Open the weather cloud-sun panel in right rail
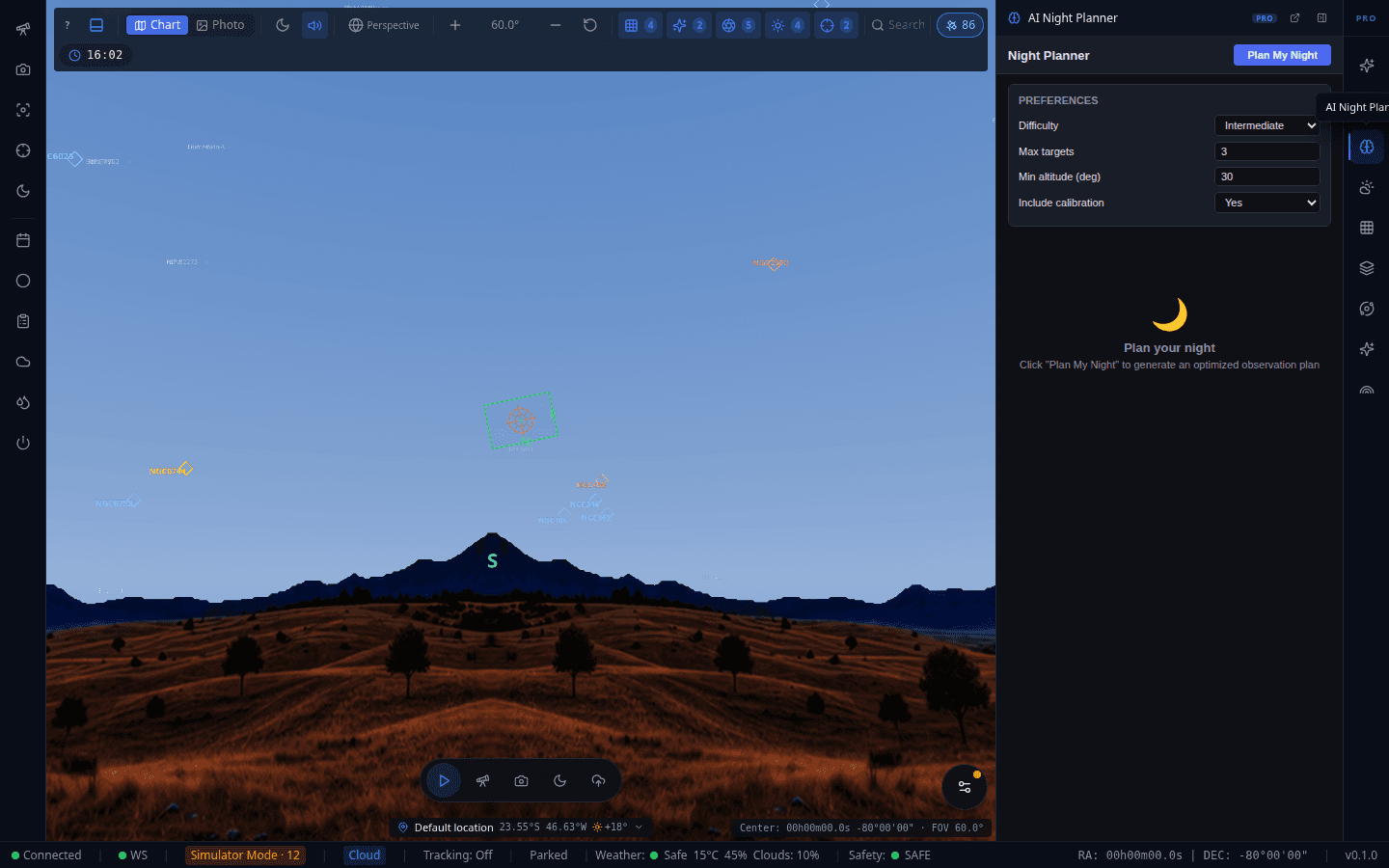The height and width of the screenshot is (868, 1389). click(x=1367, y=187)
